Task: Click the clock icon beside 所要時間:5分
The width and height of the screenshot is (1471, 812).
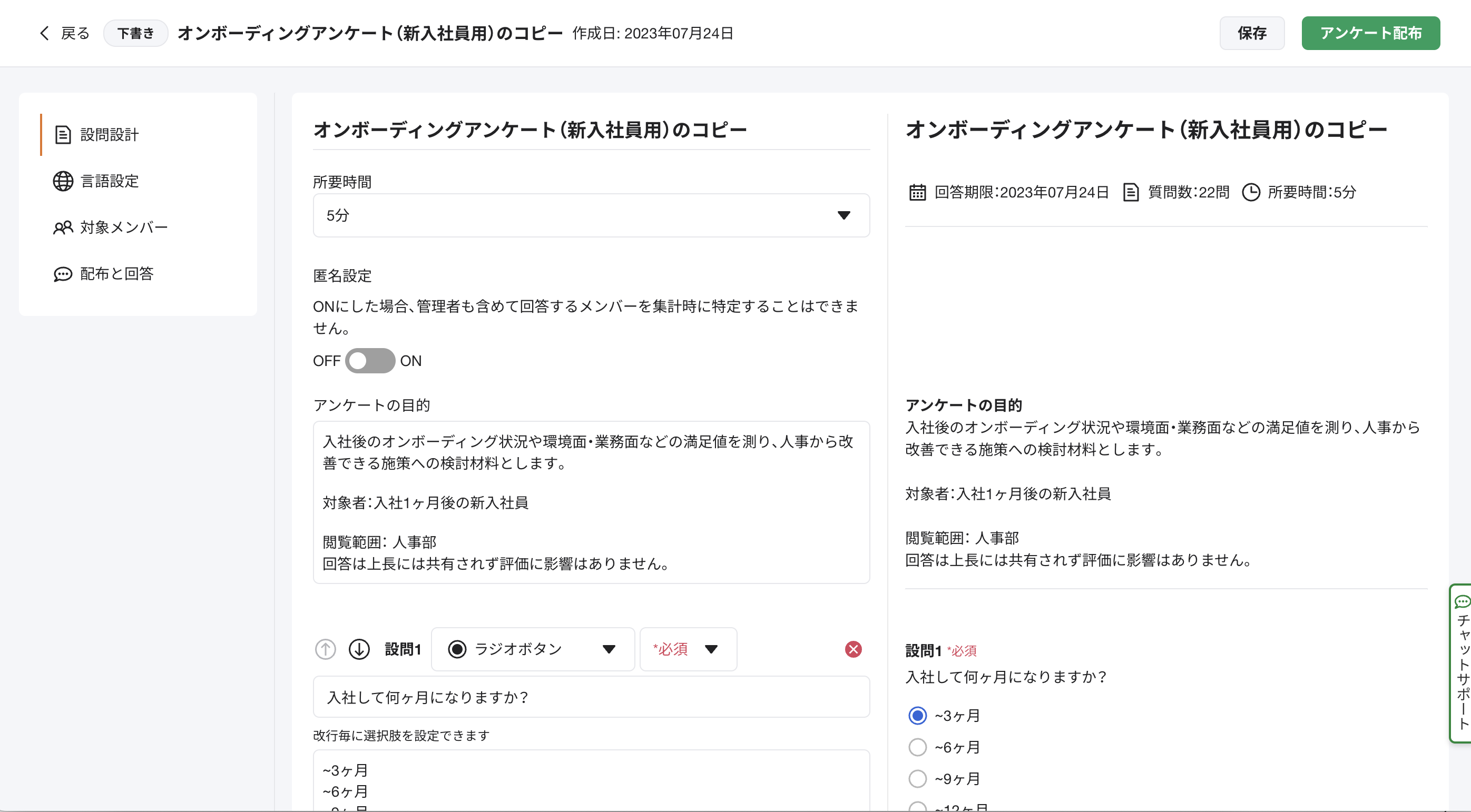Action: [1251, 192]
